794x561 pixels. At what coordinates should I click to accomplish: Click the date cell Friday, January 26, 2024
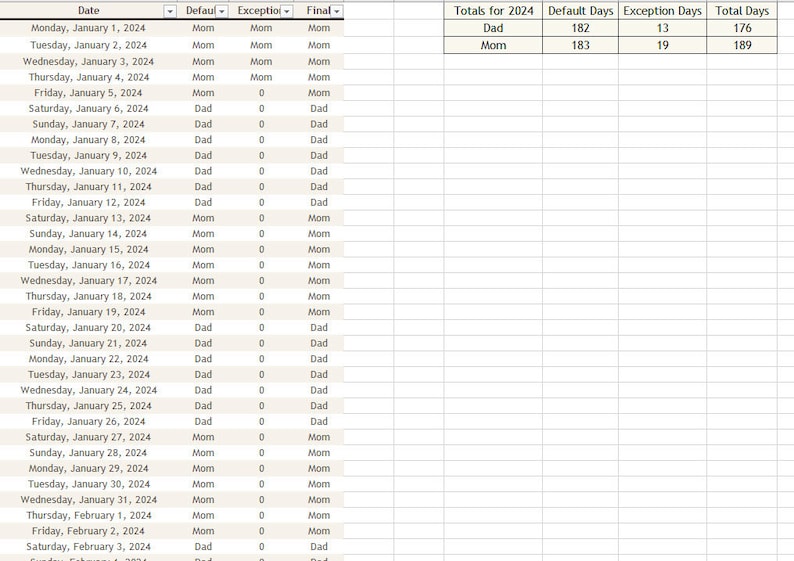[89, 421]
